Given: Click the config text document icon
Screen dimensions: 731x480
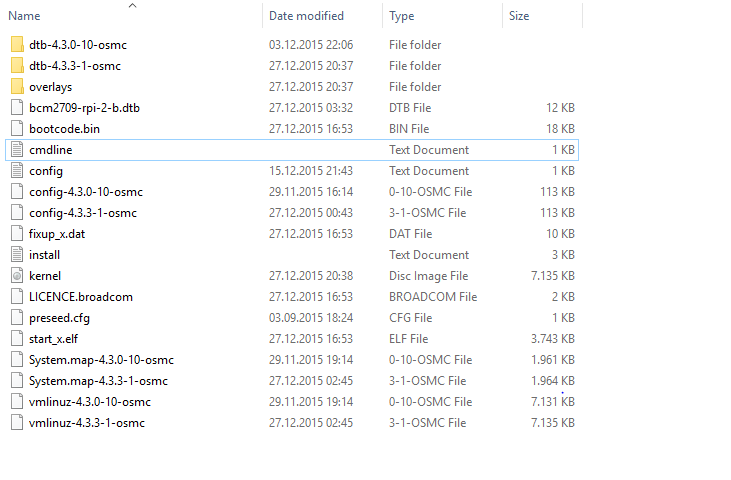Looking at the screenshot, I should [17, 171].
